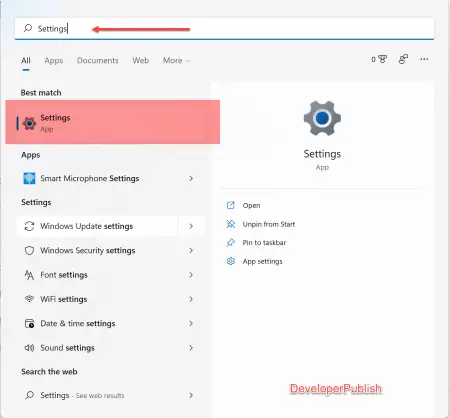Select the Web search tab
The width and height of the screenshot is (450, 418).
pyautogui.click(x=140, y=61)
